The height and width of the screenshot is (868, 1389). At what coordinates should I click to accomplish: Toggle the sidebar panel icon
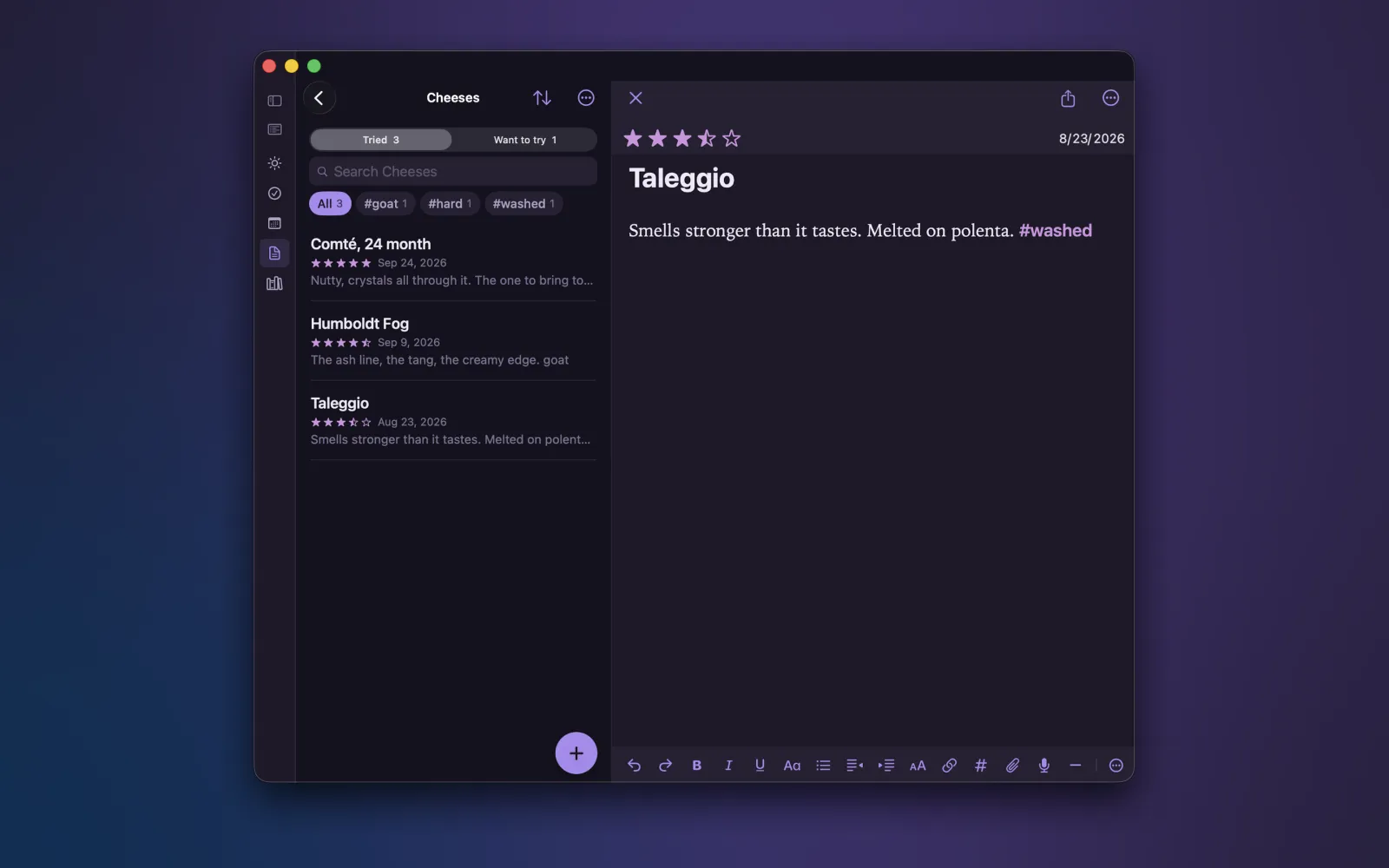click(x=274, y=101)
